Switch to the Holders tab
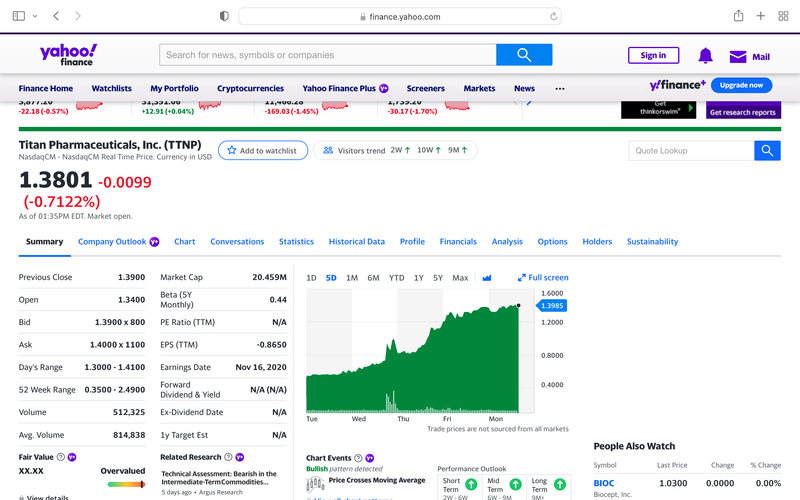 [x=597, y=242]
